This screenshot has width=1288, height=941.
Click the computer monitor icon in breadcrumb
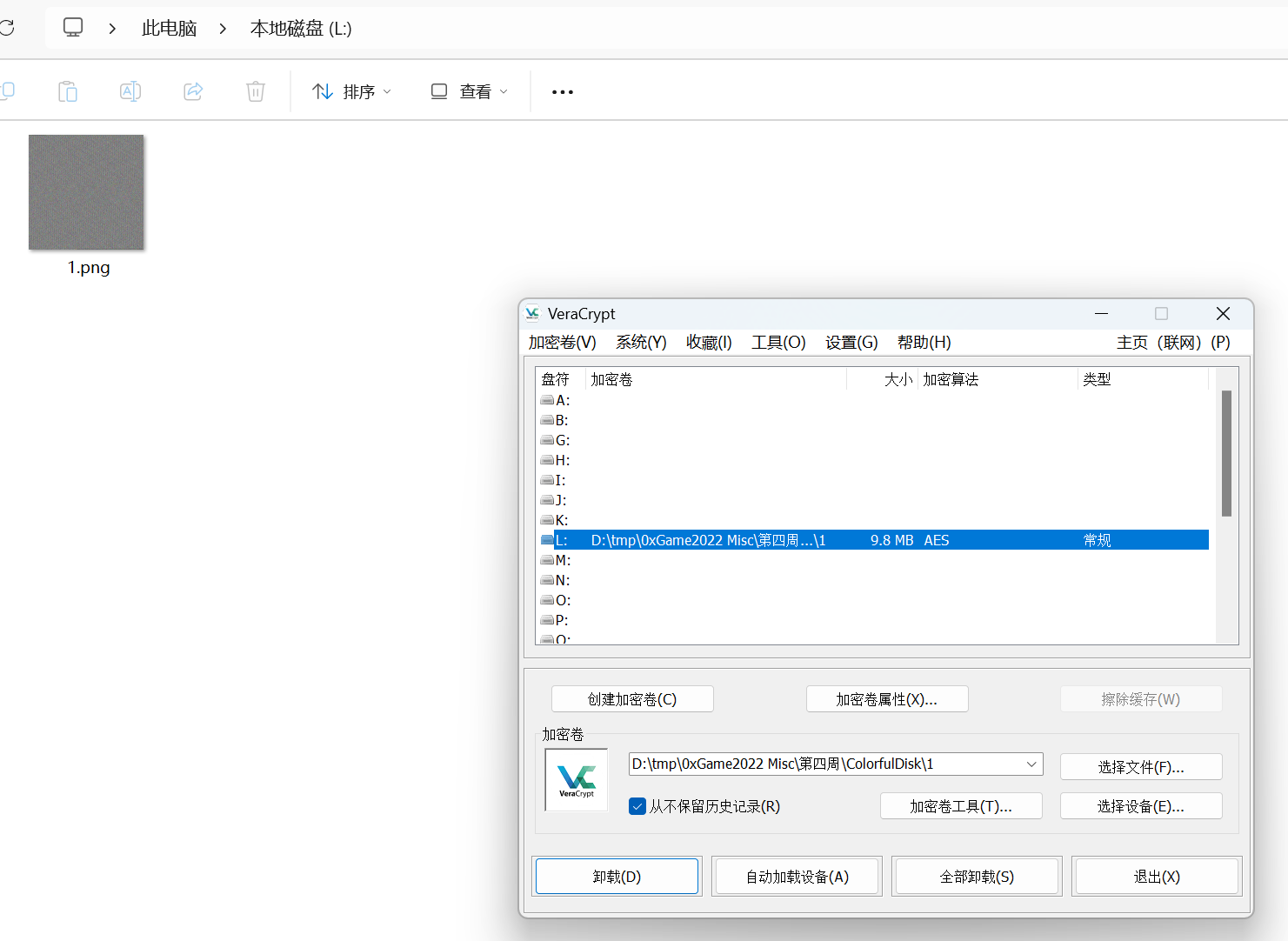[x=73, y=28]
